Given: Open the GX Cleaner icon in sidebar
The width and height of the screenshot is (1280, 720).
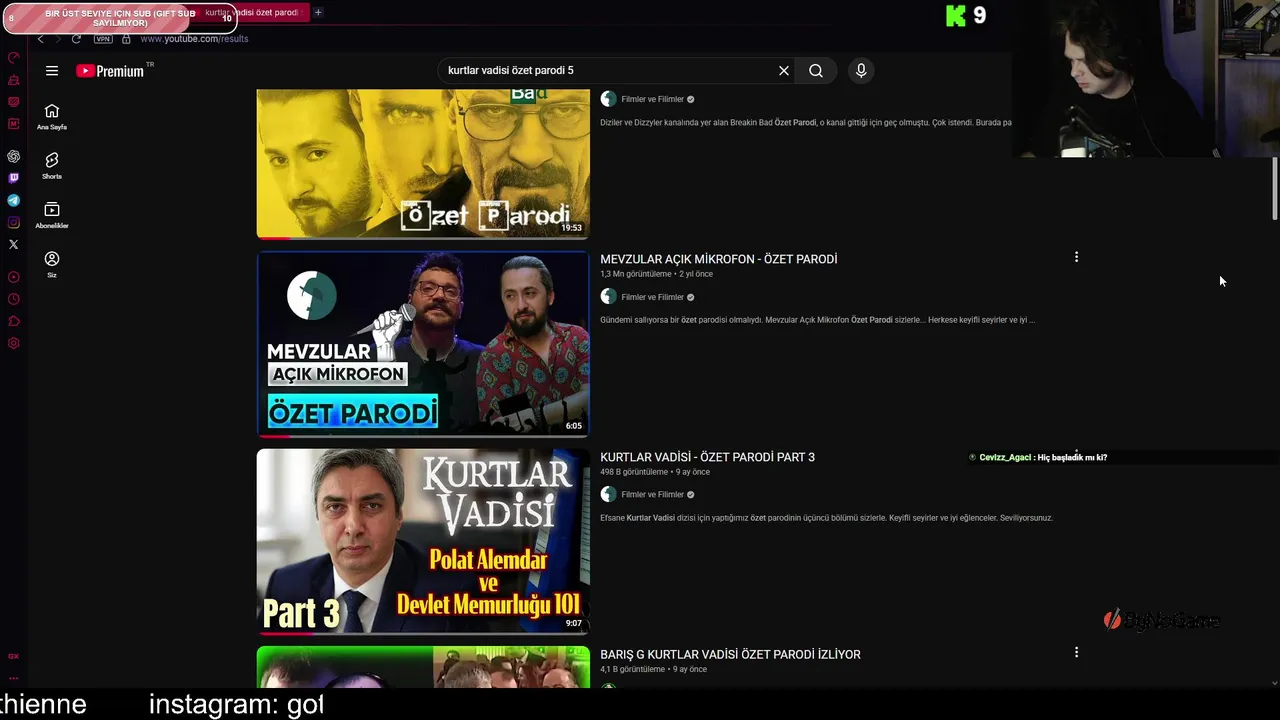Looking at the screenshot, I should (13, 80).
